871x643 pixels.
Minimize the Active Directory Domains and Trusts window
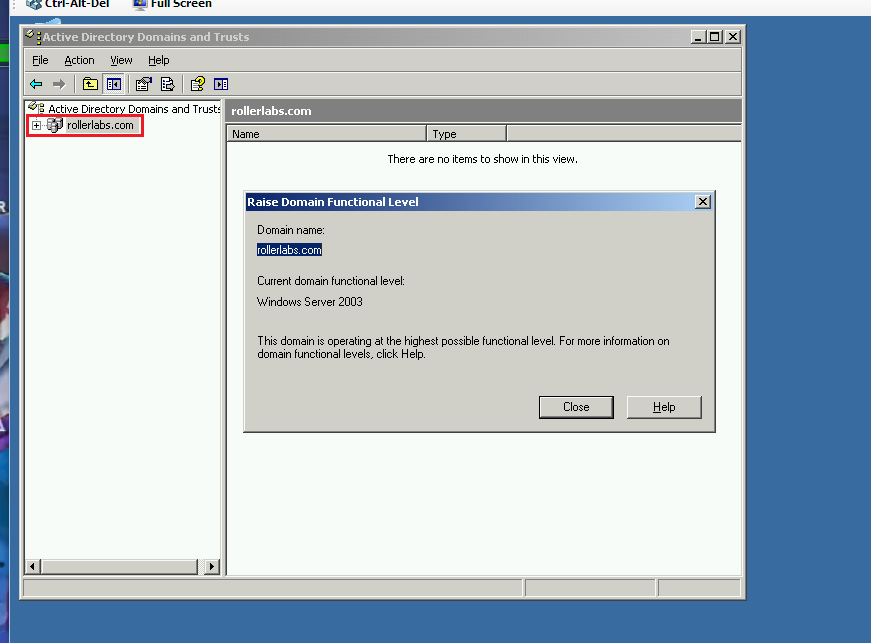click(698, 37)
